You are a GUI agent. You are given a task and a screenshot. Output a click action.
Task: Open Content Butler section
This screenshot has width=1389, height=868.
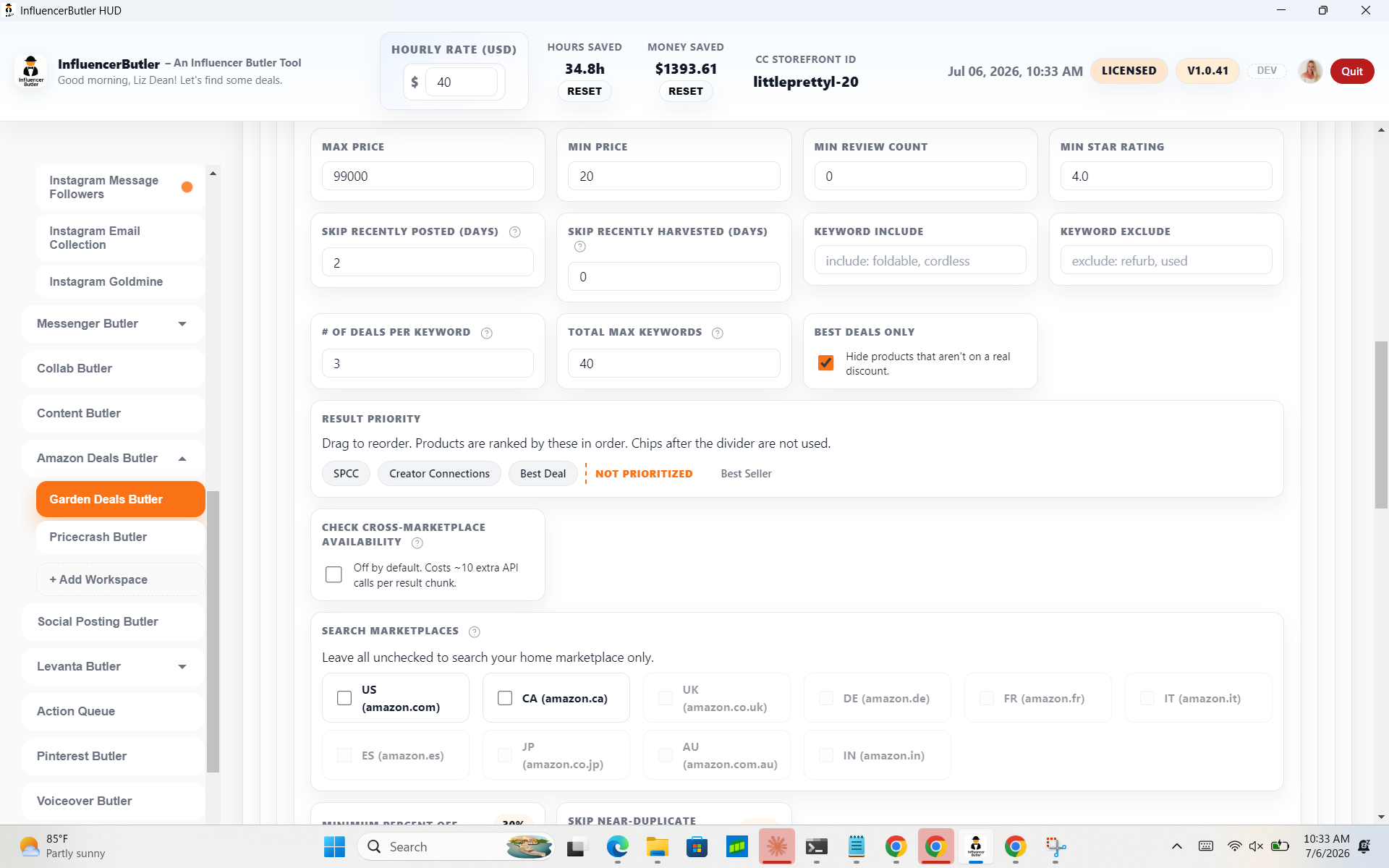click(114, 414)
